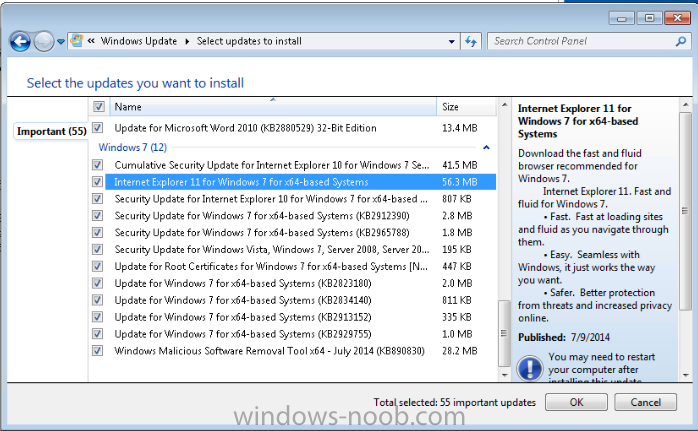Uncheck Update KB2929755 checkbox
The image size is (698, 431).
coord(97,334)
